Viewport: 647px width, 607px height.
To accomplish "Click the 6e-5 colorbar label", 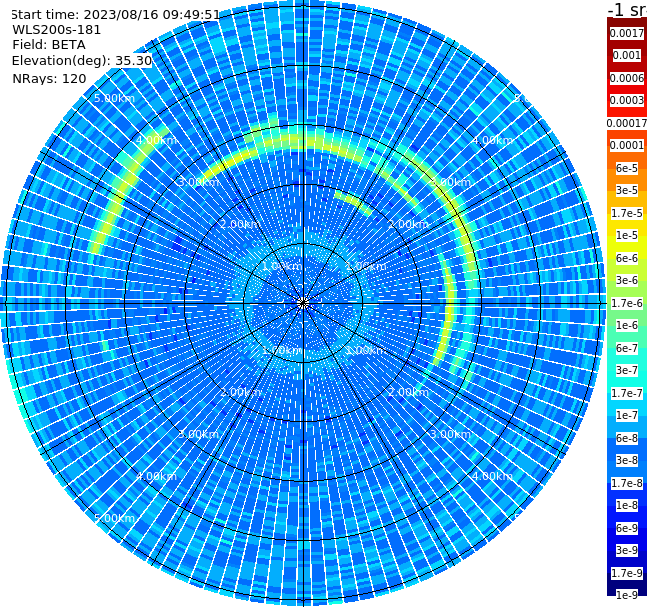I will [x=627, y=168].
